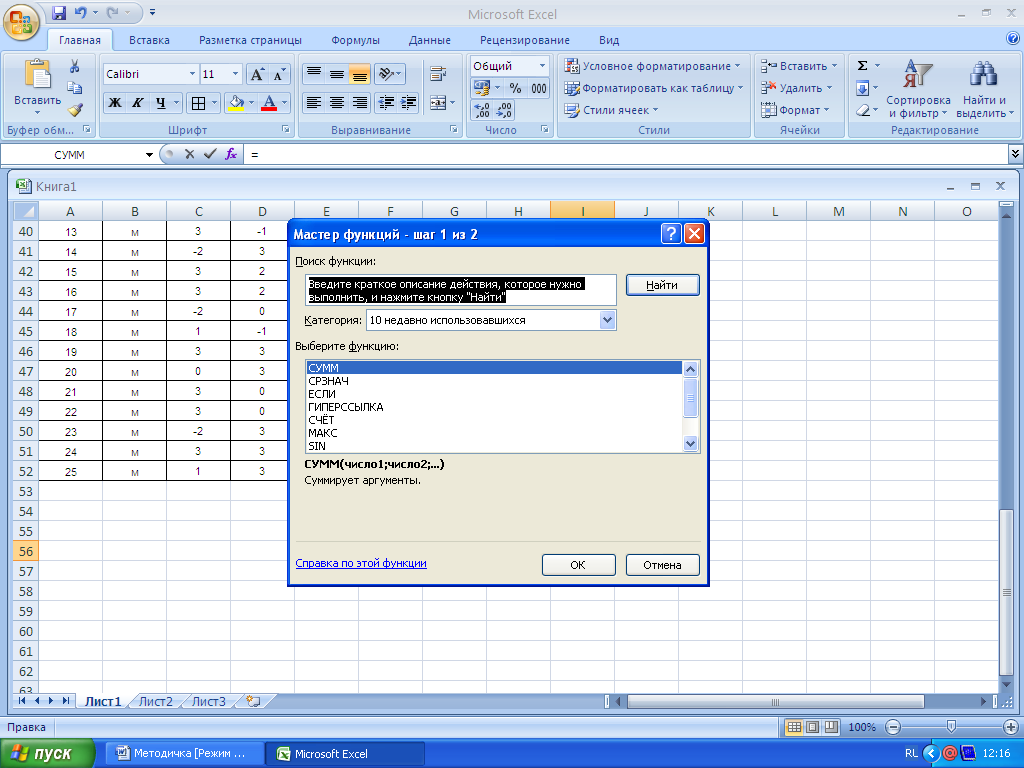This screenshot has width=1024, height=768.
Task: Open the Категория dropdown in dialog
Action: [x=607, y=320]
